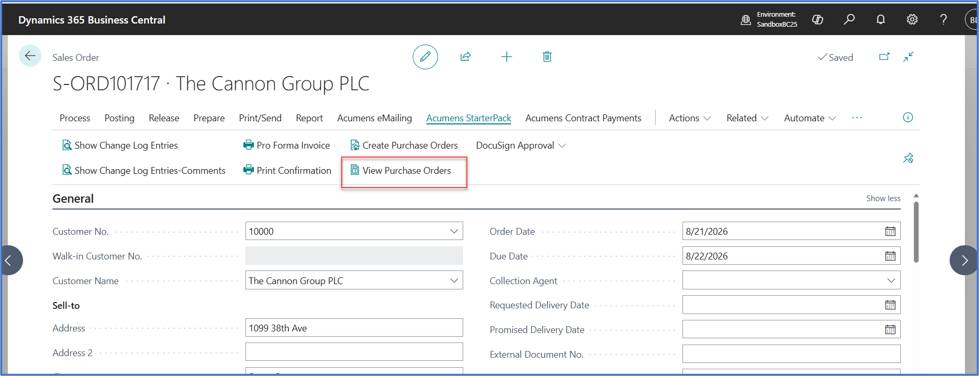
Task: Open the Copilot icon in header
Action: tap(817, 20)
